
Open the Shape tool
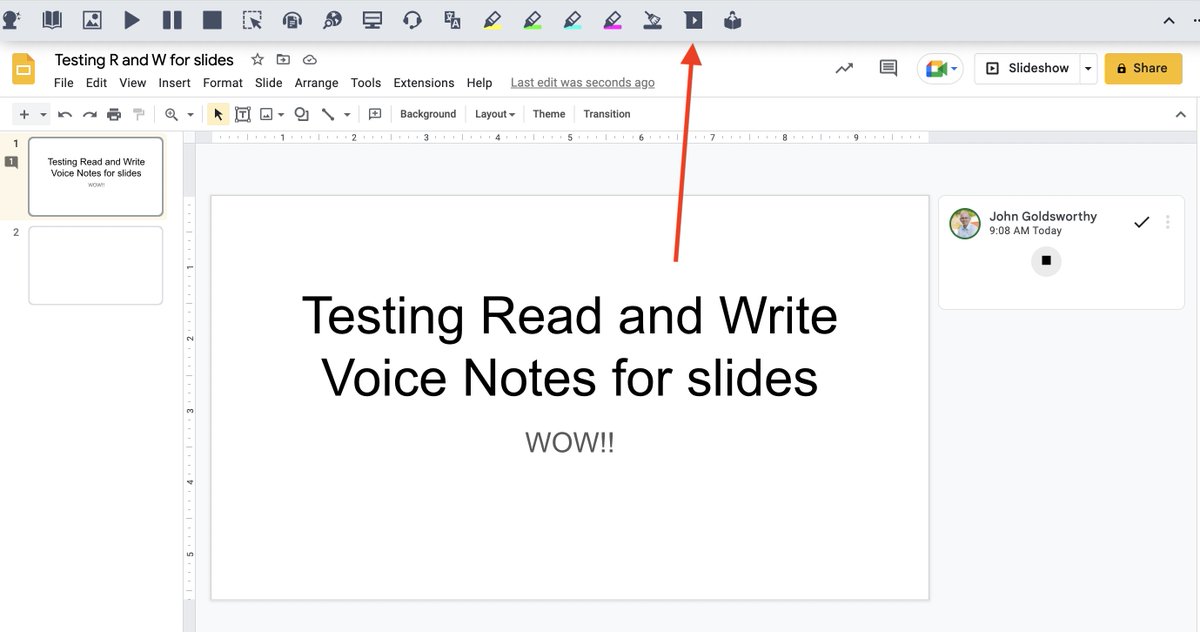tap(301, 114)
